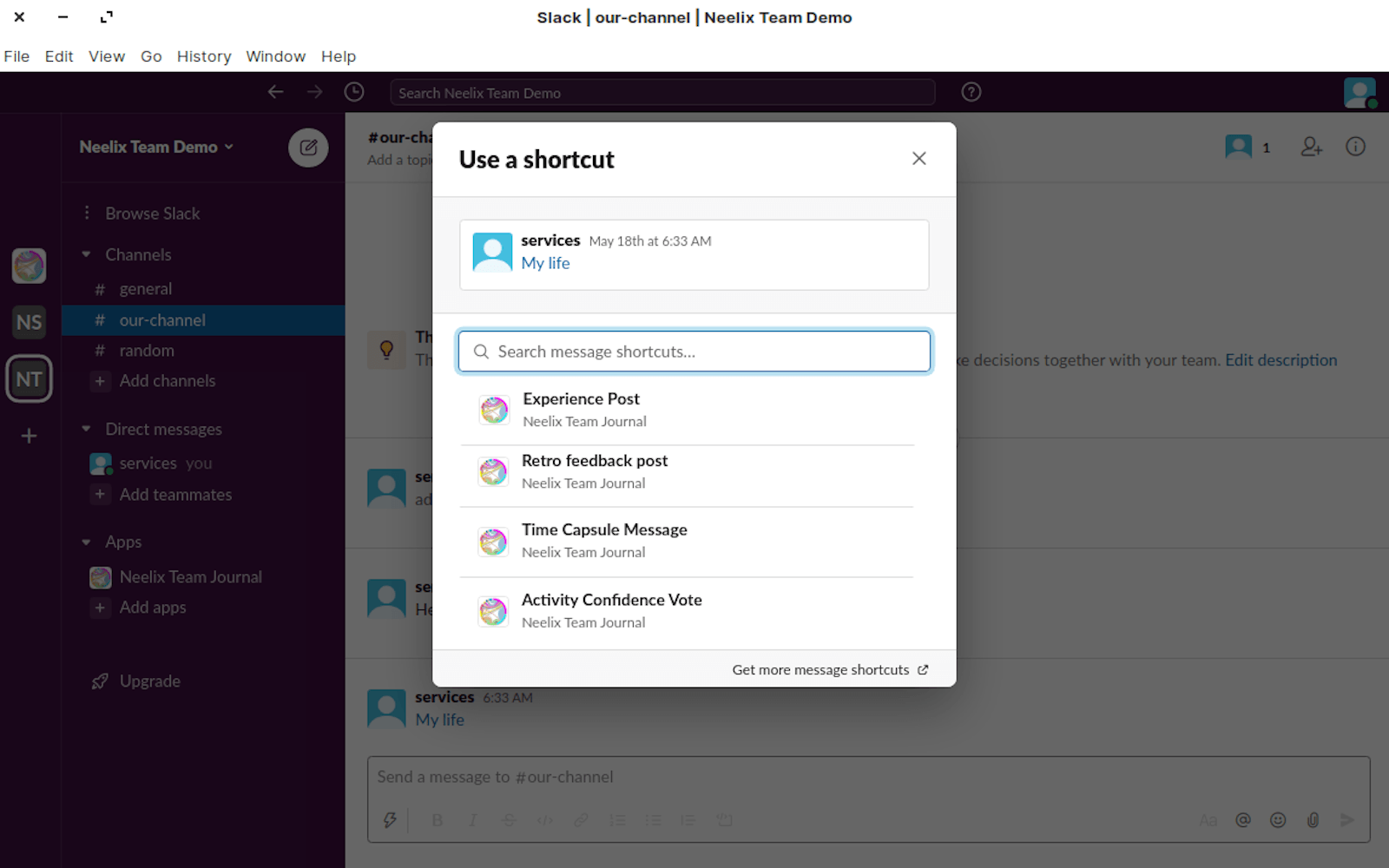Switch to the NT workspace

pos(30,378)
